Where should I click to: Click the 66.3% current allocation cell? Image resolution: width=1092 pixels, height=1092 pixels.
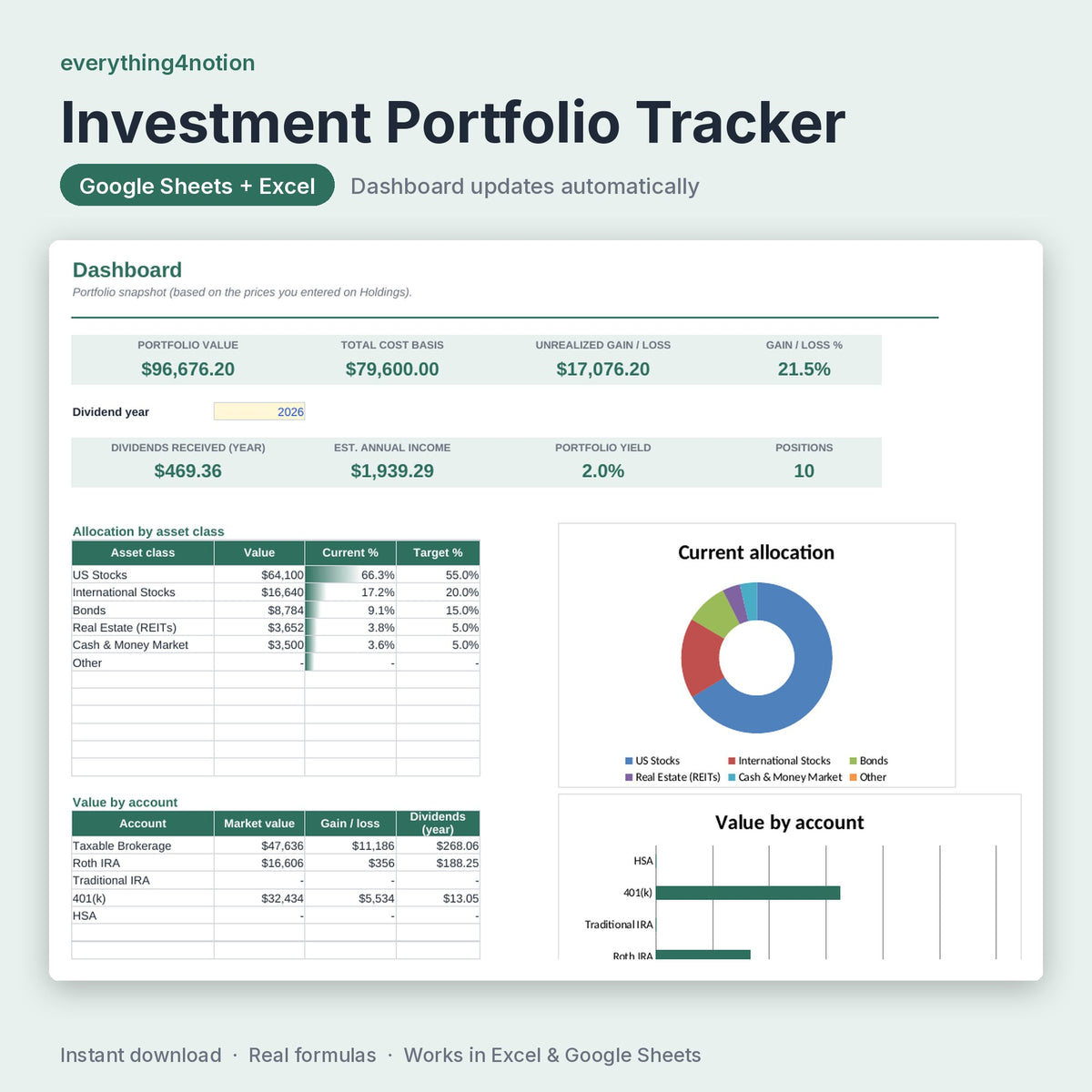coord(350,575)
